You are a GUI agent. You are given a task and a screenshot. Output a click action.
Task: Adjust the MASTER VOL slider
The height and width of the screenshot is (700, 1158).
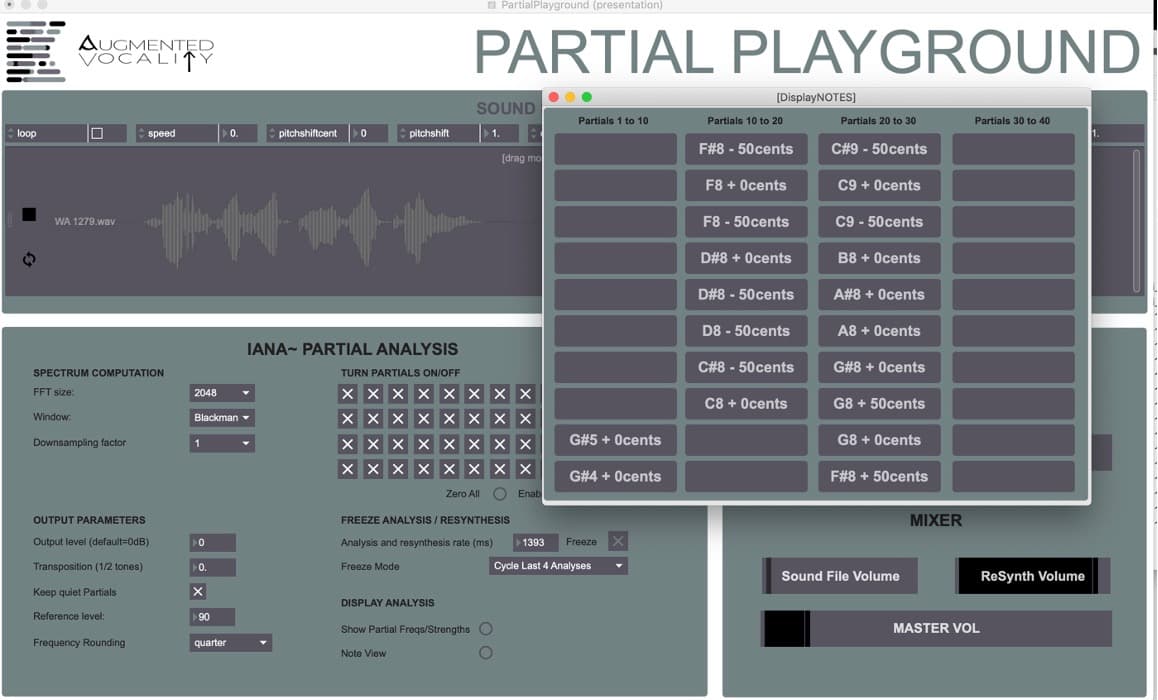click(x=936, y=628)
